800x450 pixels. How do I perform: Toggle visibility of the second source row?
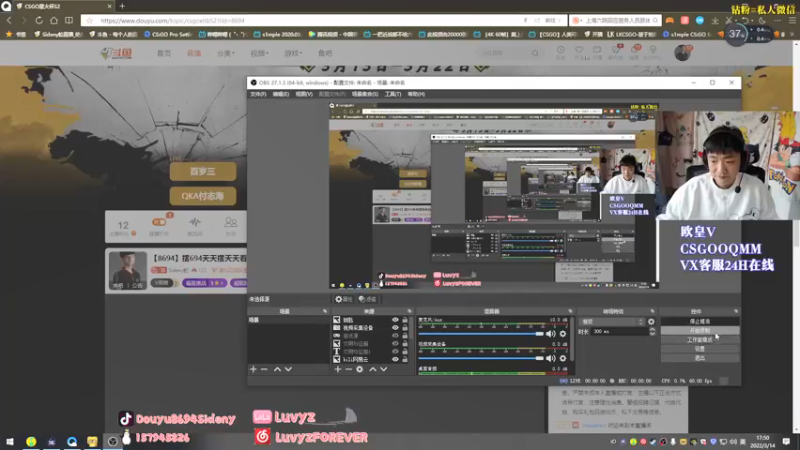click(395, 328)
